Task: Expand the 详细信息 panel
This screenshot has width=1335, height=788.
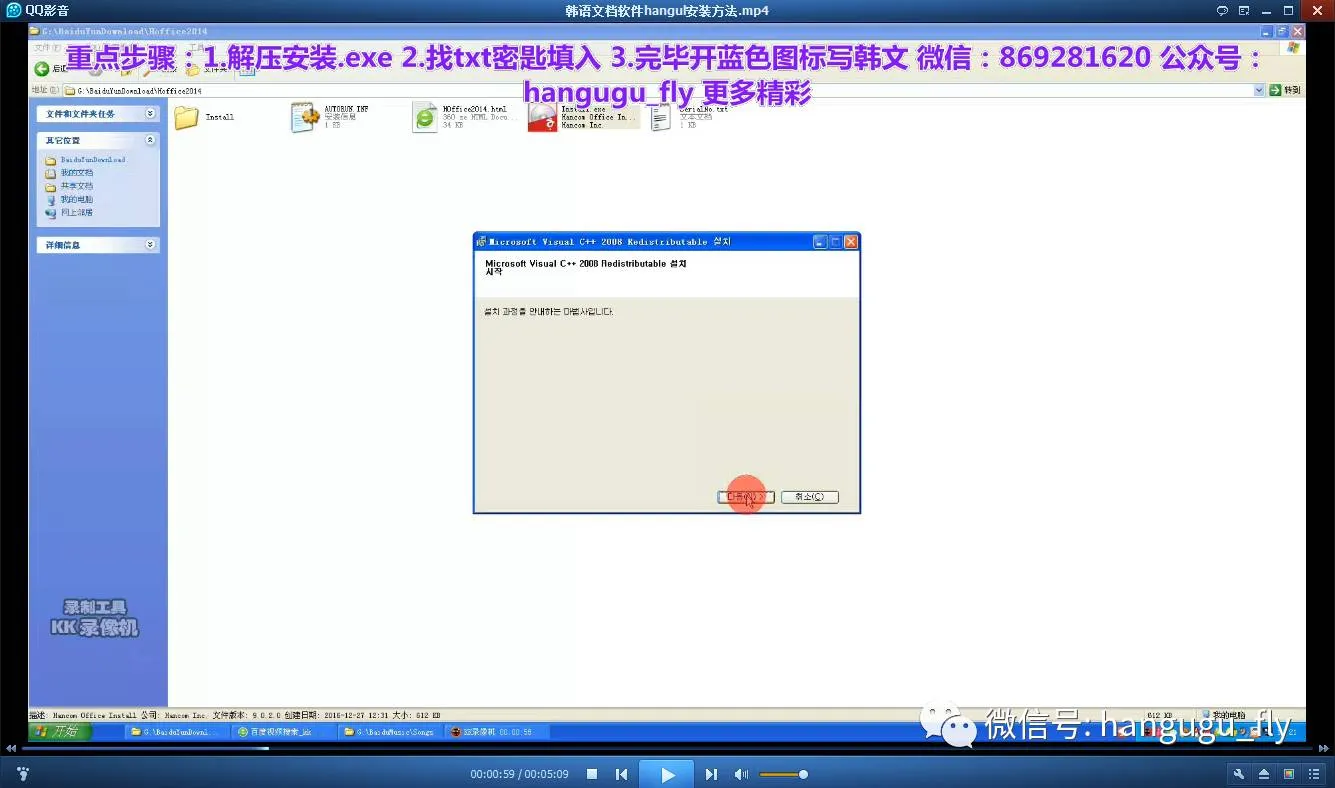Action: point(150,244)
